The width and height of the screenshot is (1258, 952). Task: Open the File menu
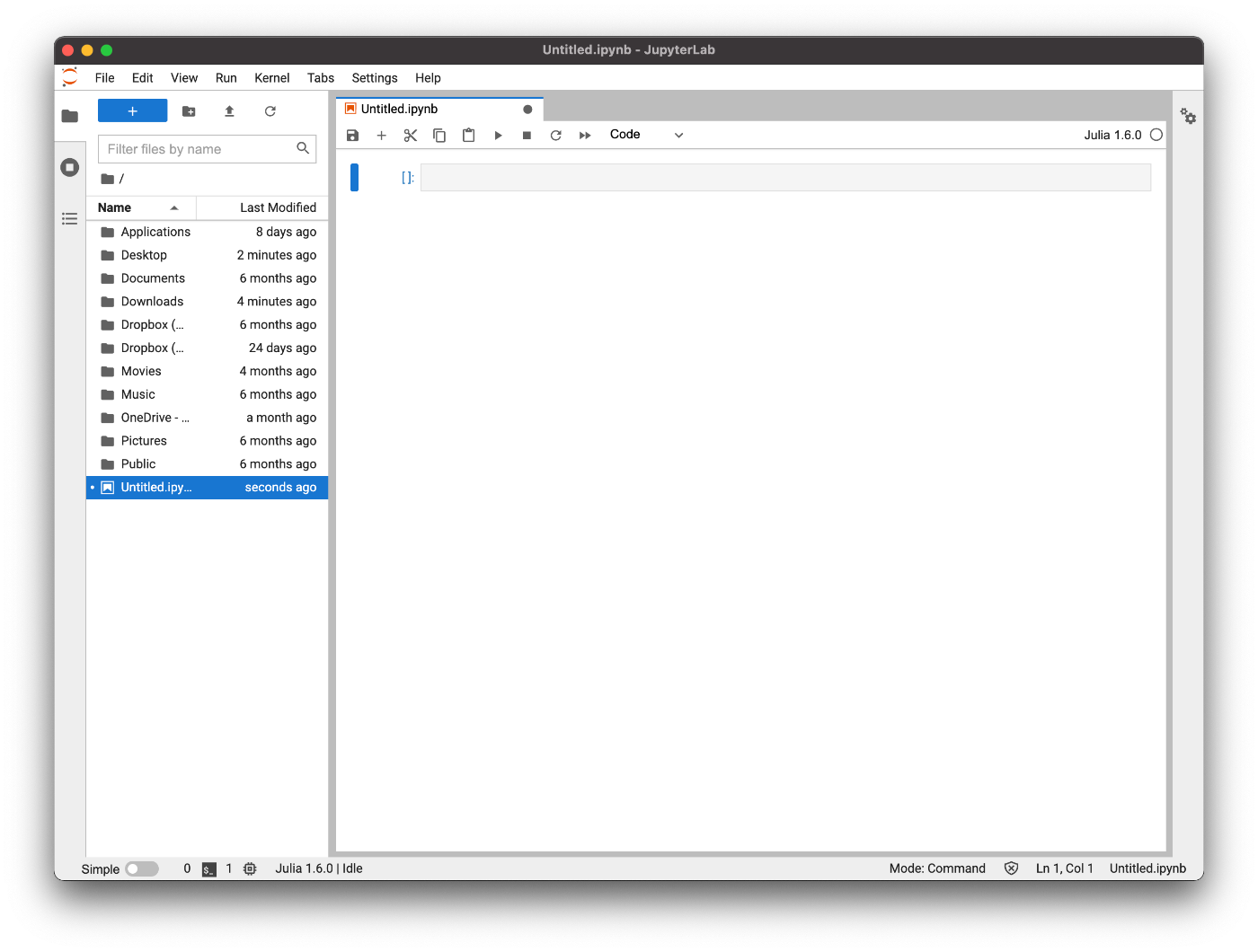pos(105,78)
